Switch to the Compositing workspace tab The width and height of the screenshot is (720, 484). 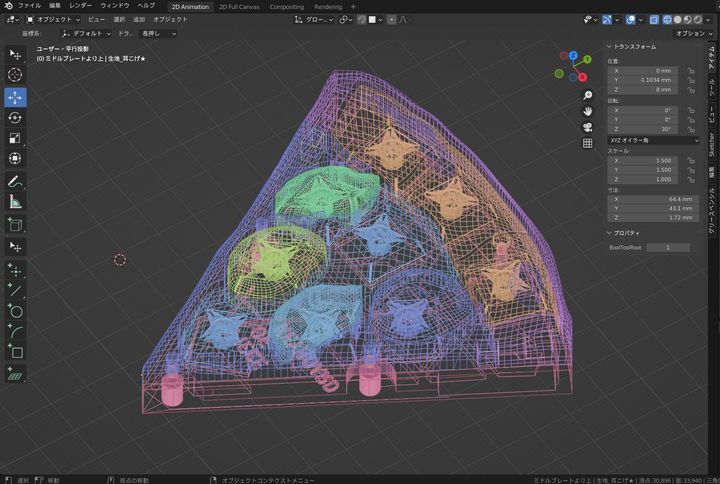[x=286, y=6]
